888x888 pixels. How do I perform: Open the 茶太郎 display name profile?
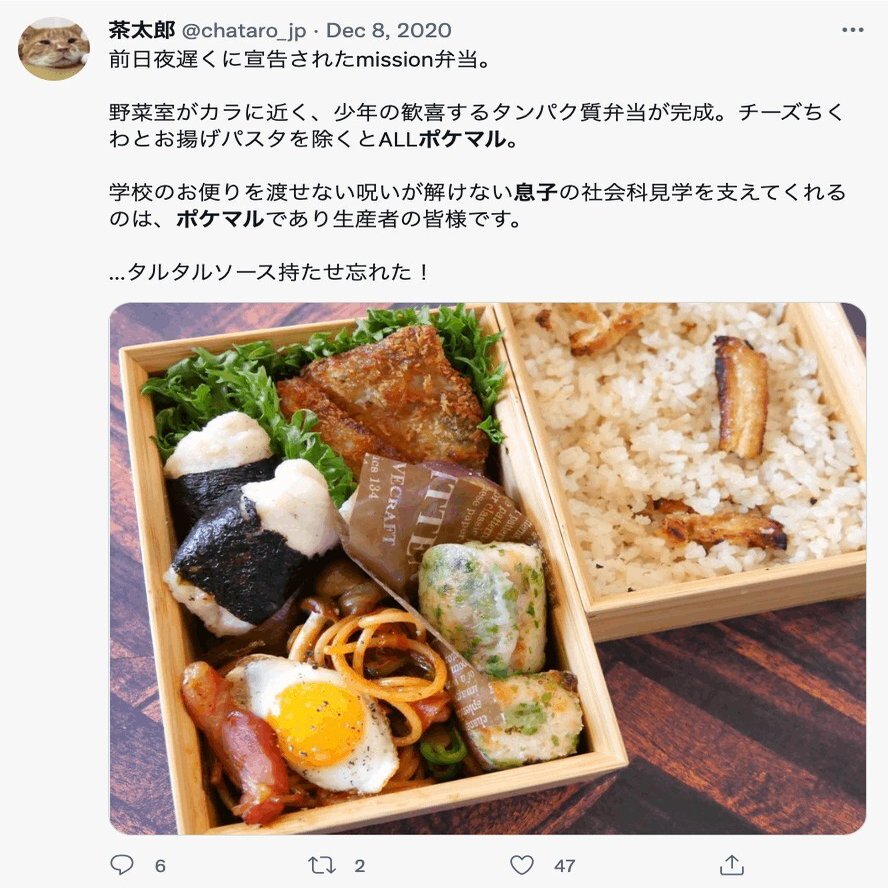click(142, 30)
